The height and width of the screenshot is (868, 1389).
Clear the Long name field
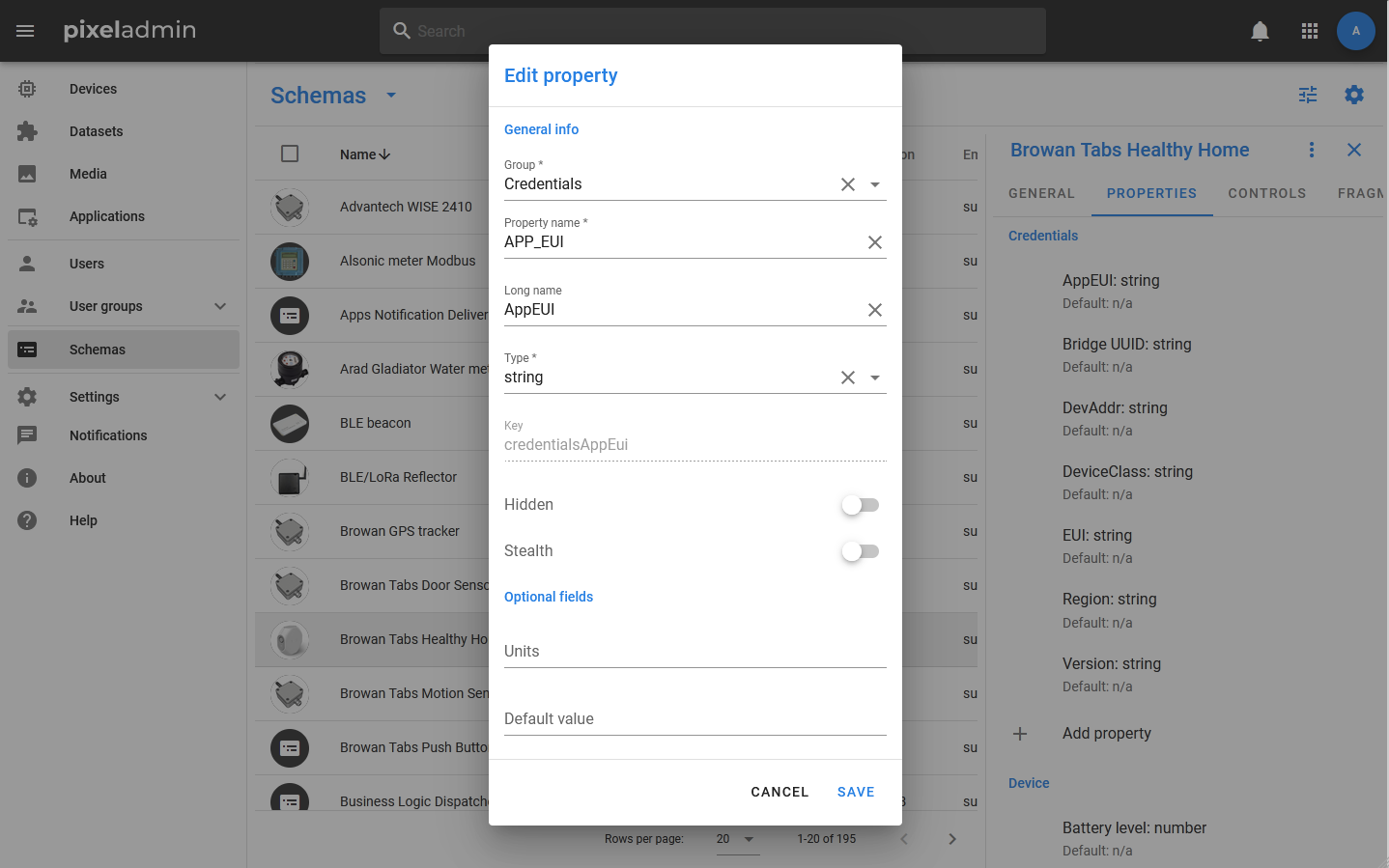click(874, 310)
